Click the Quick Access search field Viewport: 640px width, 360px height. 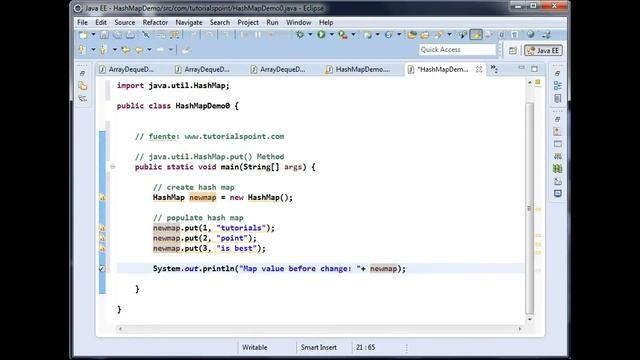tap(457, 49)
